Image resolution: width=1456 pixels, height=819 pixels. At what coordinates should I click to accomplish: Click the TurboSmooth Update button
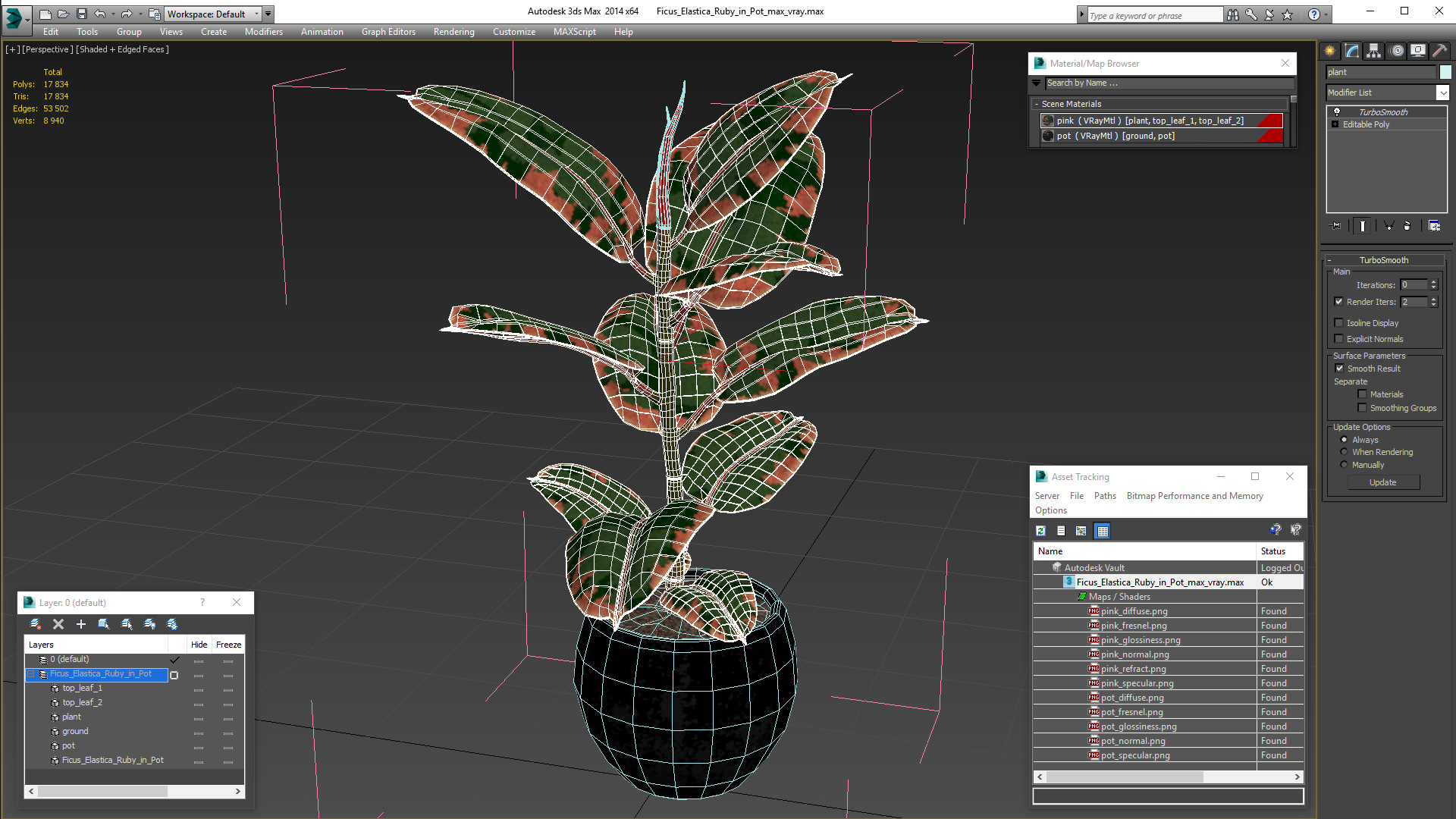point(1382,482)
